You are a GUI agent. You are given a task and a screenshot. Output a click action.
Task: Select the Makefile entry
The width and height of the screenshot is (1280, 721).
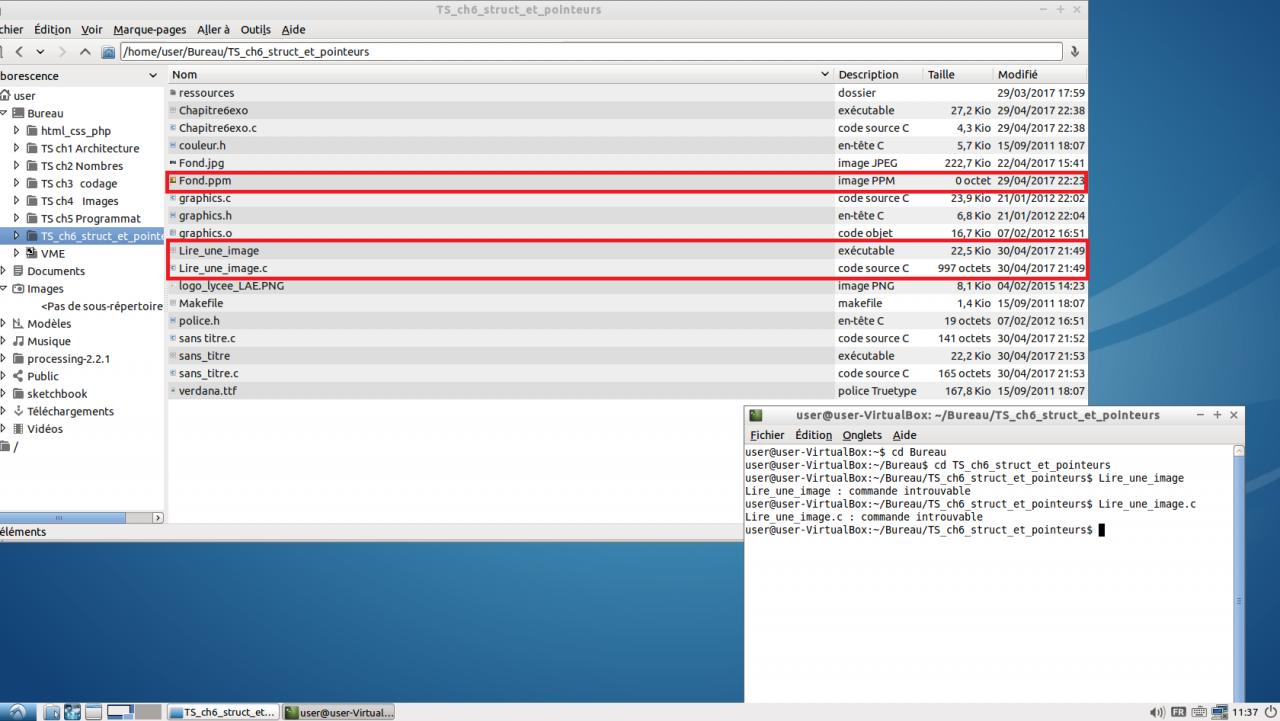point(627,303)
